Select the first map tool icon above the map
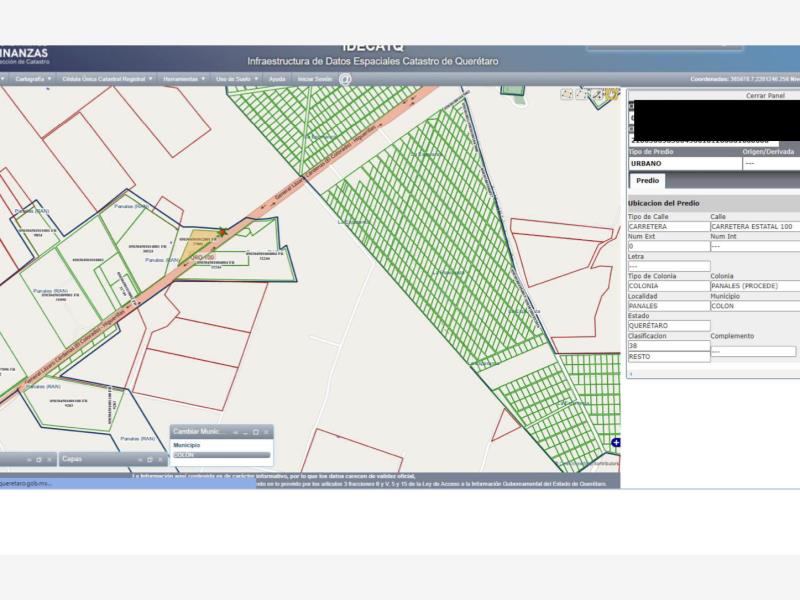 (566, 94)
